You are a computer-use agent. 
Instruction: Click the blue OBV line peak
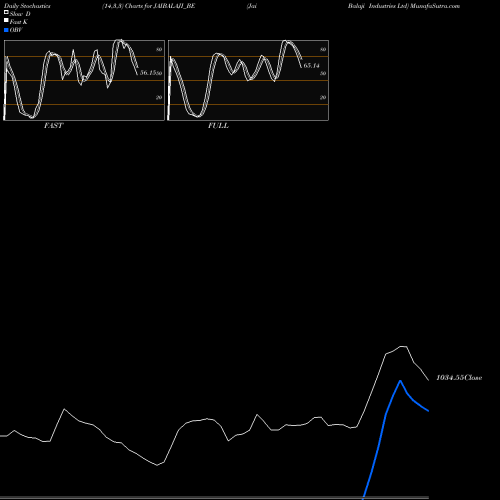click(400, 381)
